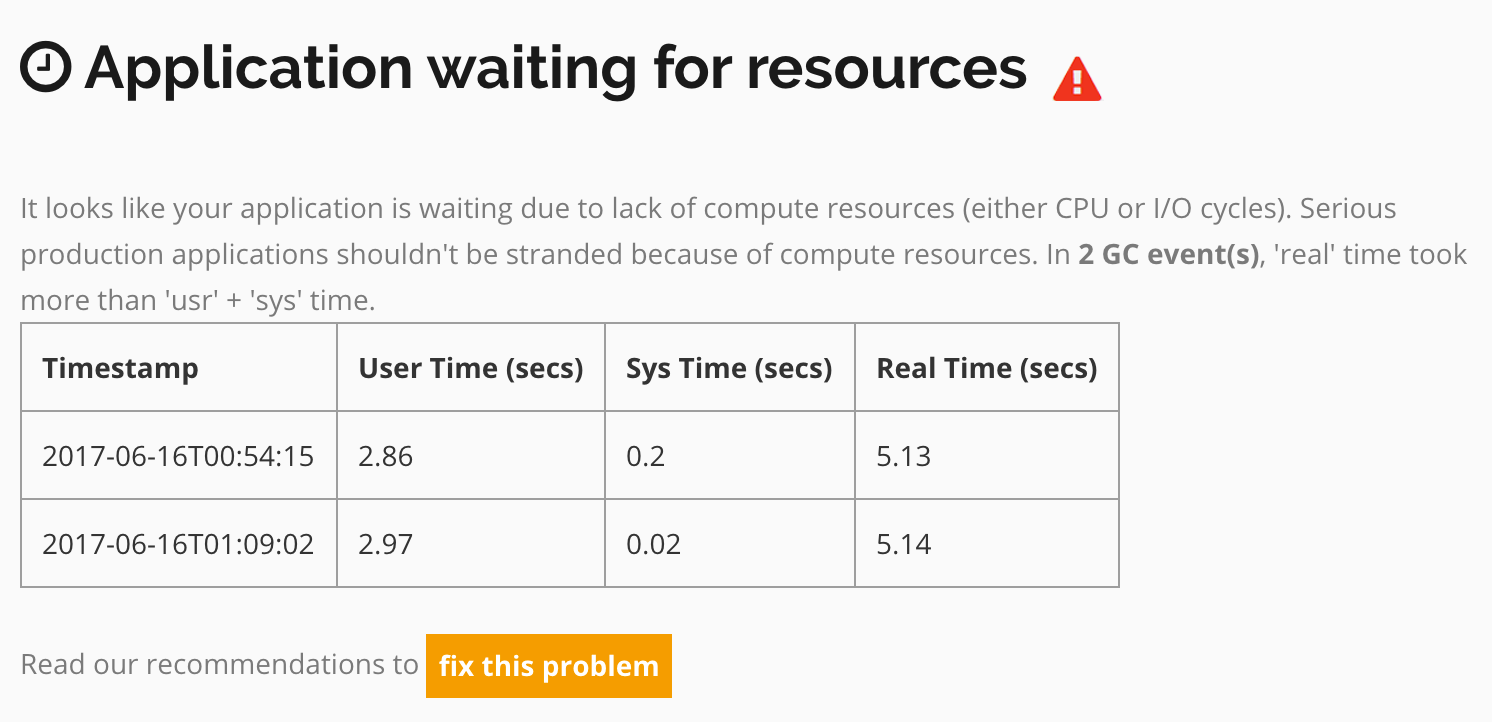Screen dimensions: 1492x722
Task: Click the 'Application waiting for resources' heading
Action: [556, 69]
